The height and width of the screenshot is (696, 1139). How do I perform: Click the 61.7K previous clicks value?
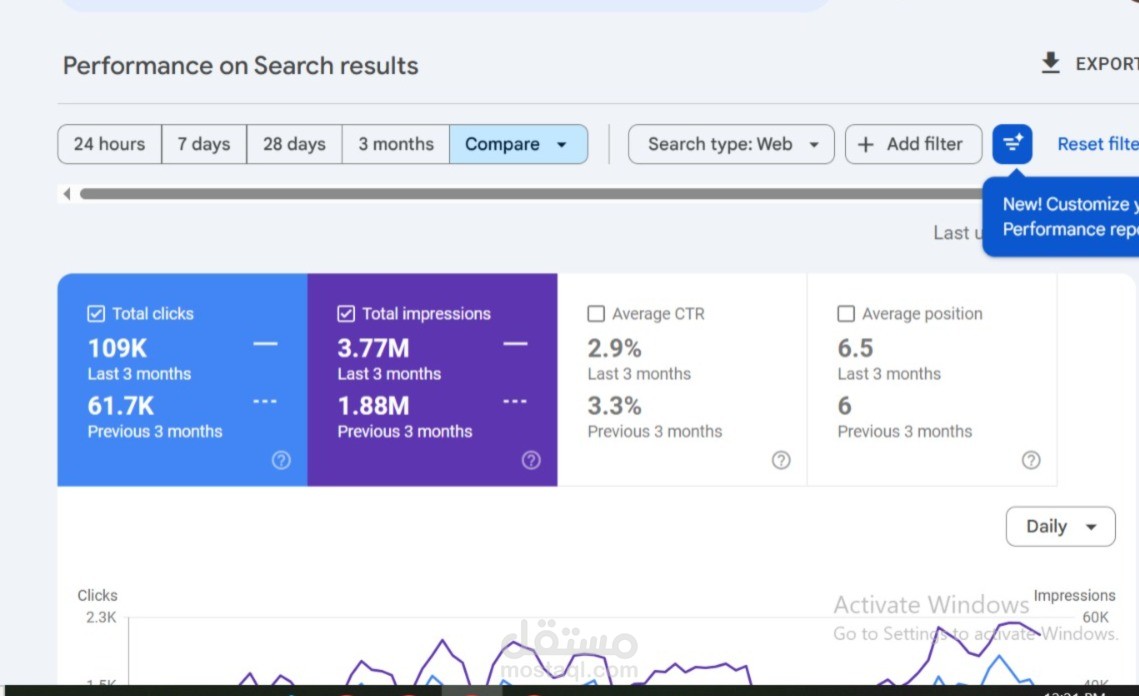[121, 405]
